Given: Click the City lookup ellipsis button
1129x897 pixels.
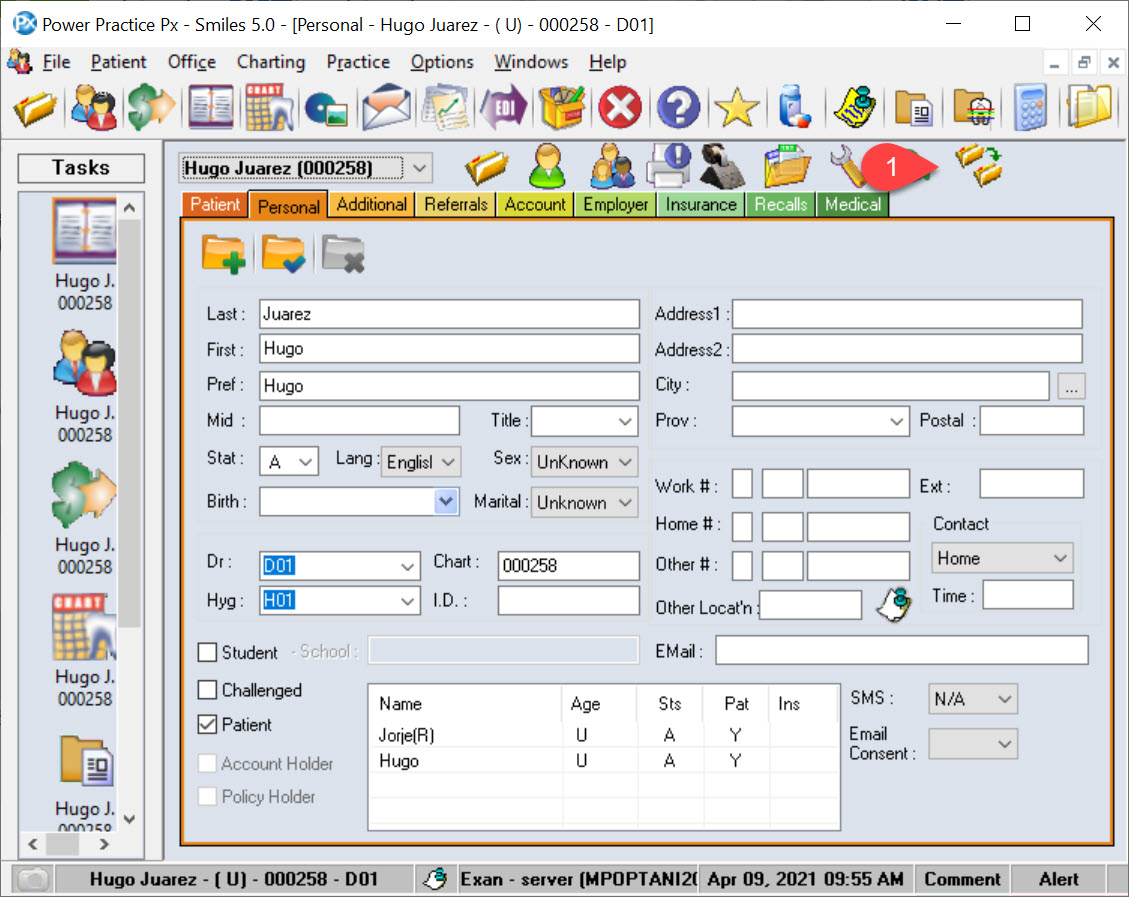Looking at the screenshot, I should click(x=1071, y=387).
